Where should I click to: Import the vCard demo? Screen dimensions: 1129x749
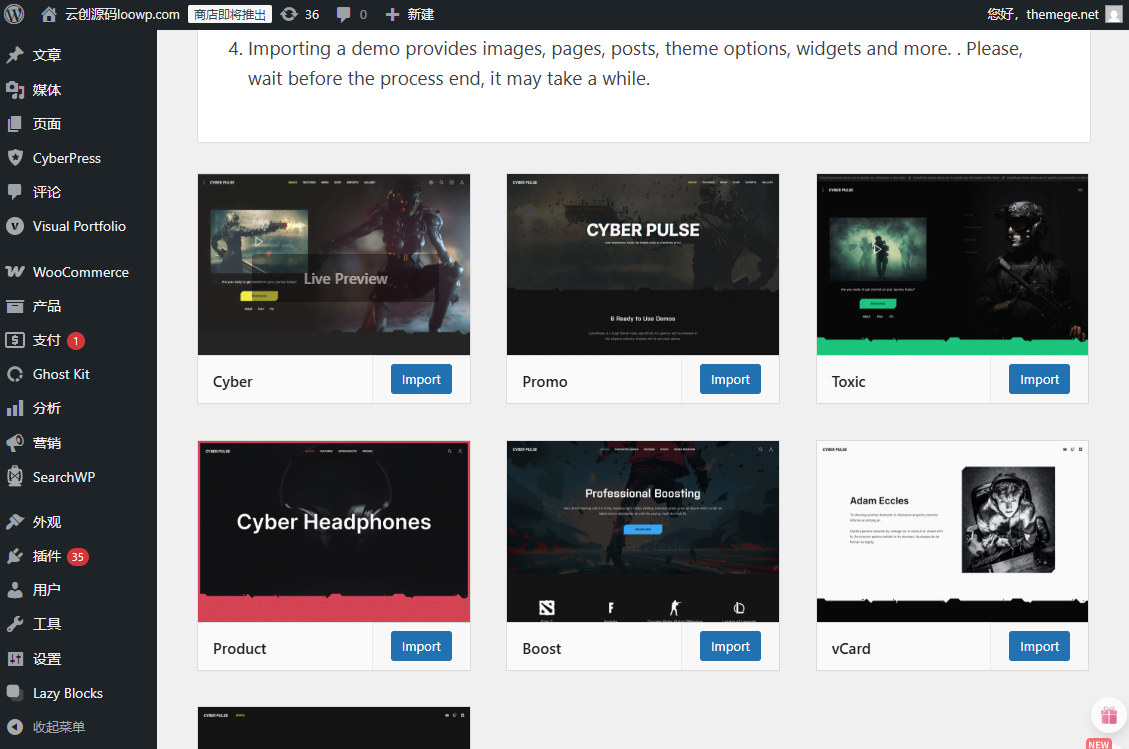(1039, 646)
